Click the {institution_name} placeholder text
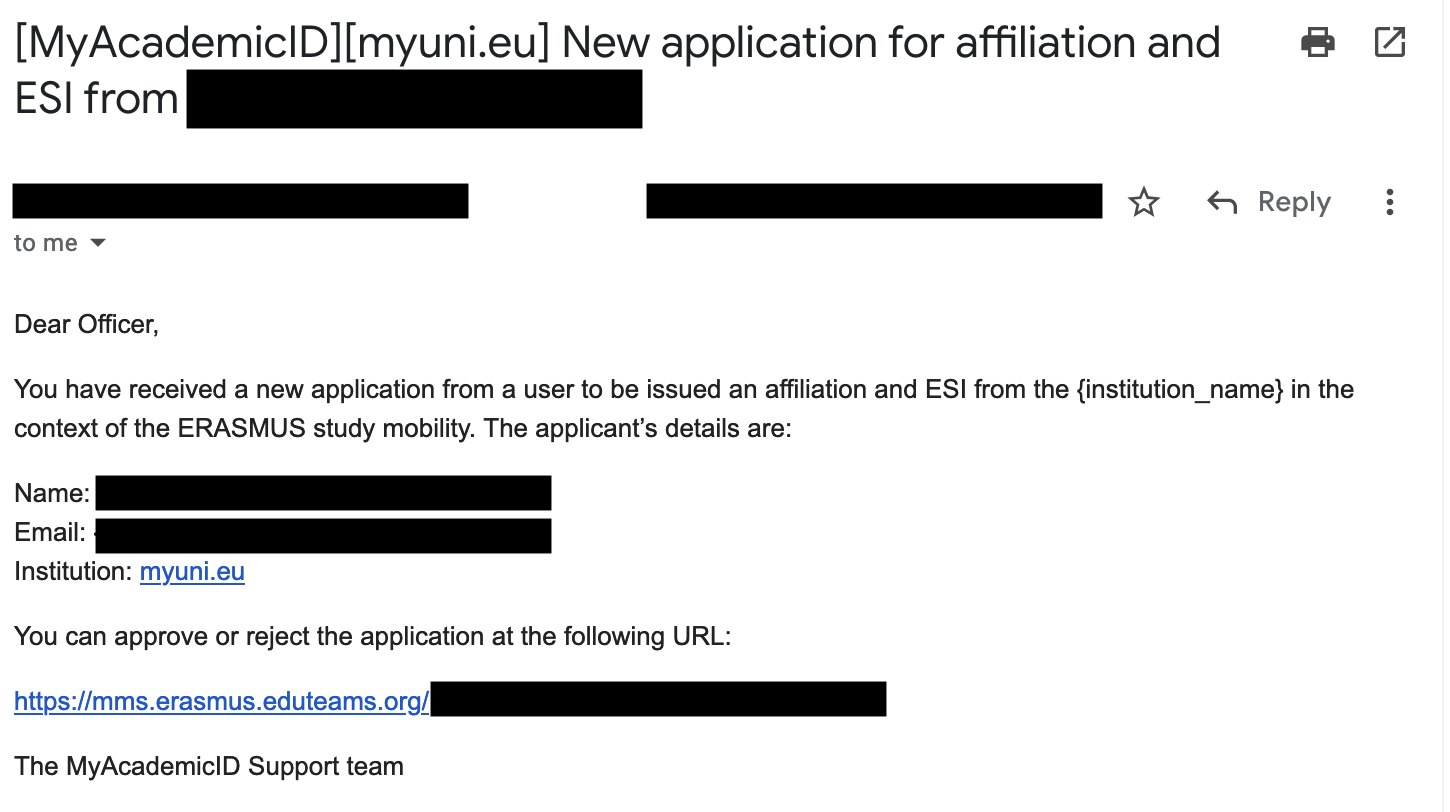 pyautogui.click(x=1180, y=389)
